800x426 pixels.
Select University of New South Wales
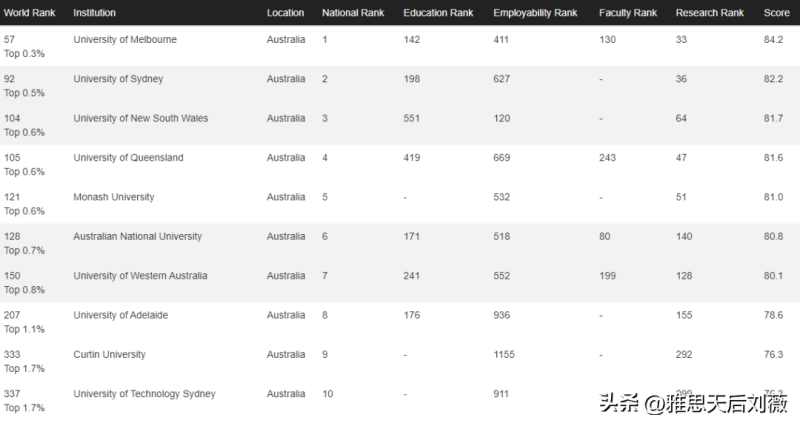141,118
